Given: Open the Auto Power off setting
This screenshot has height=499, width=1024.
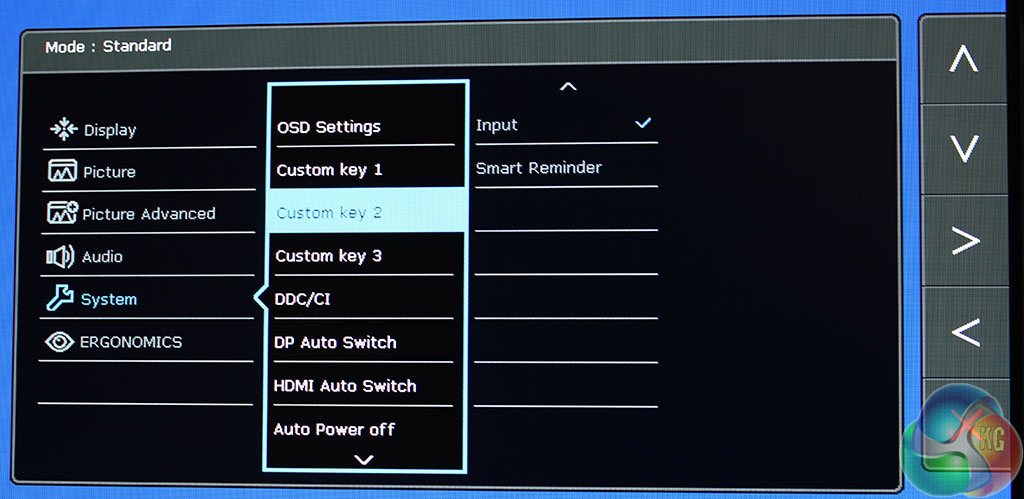Looking at the screenshot, I should tap(362, 429).
